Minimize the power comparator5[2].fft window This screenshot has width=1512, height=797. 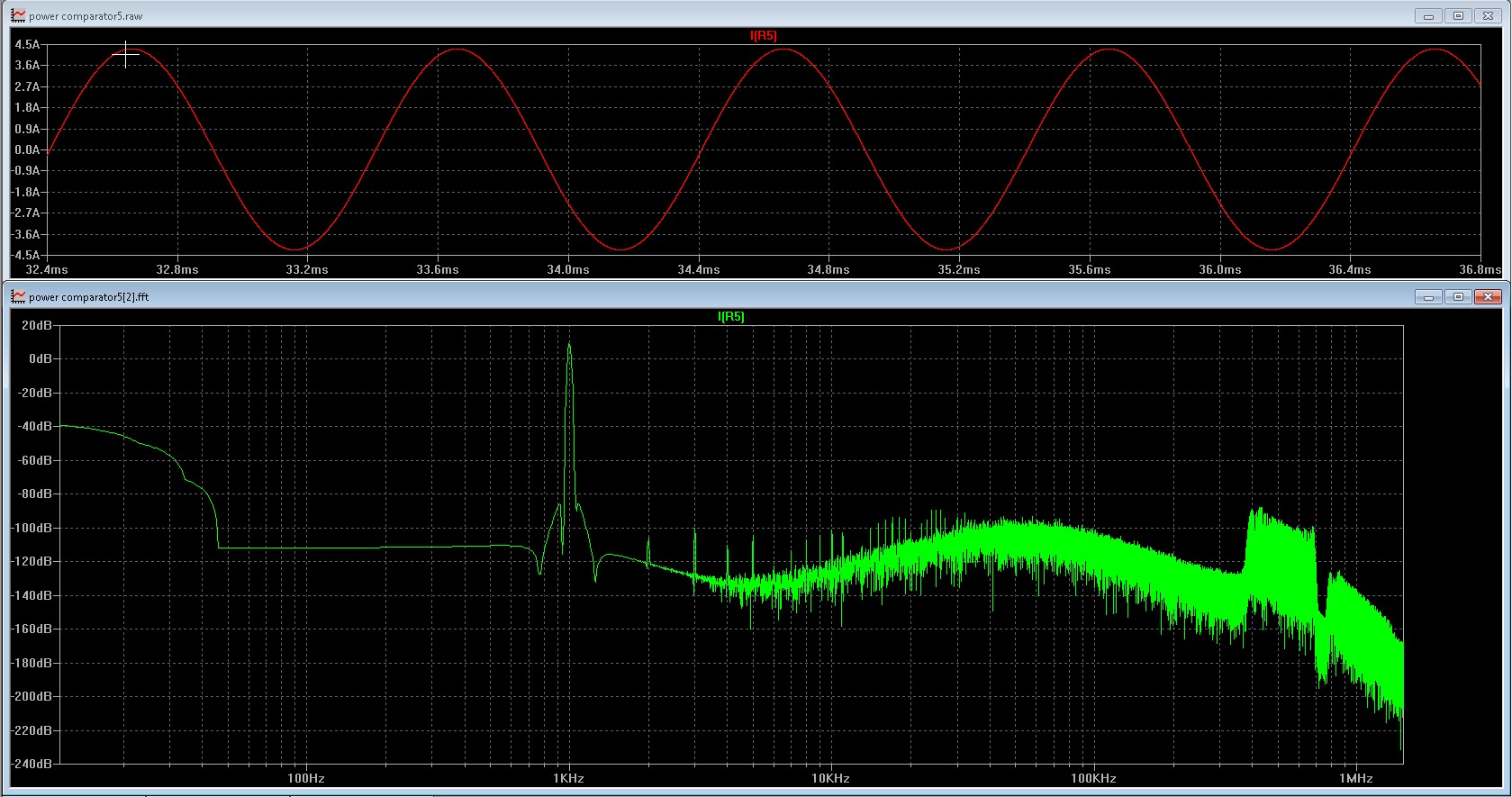pyautogui.click(x=1428, y=297)
